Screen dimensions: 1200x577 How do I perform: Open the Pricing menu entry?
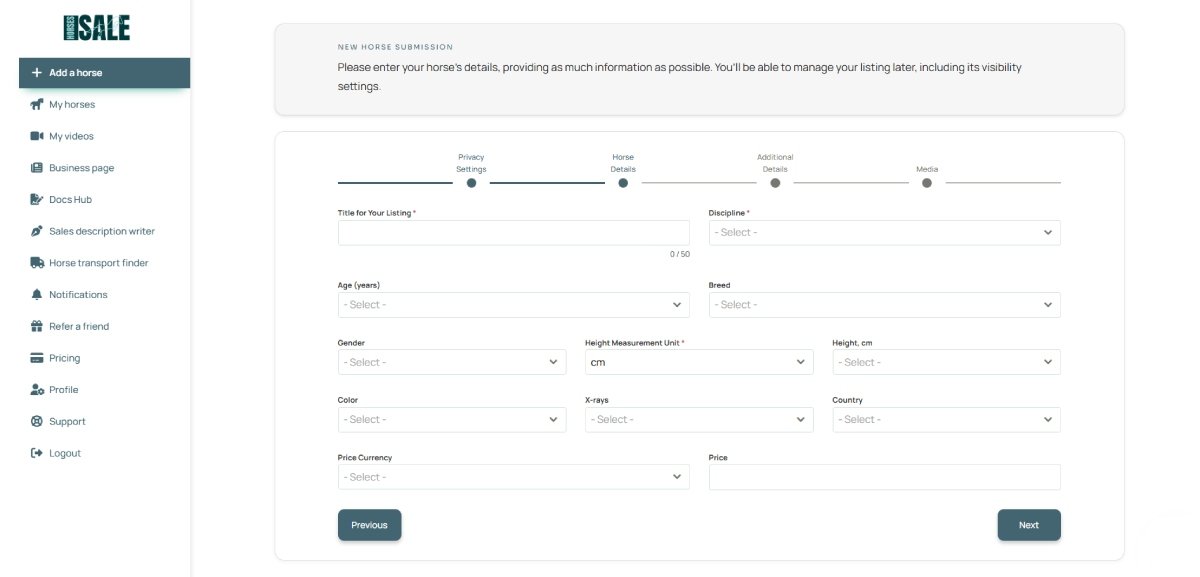(64, 358)
